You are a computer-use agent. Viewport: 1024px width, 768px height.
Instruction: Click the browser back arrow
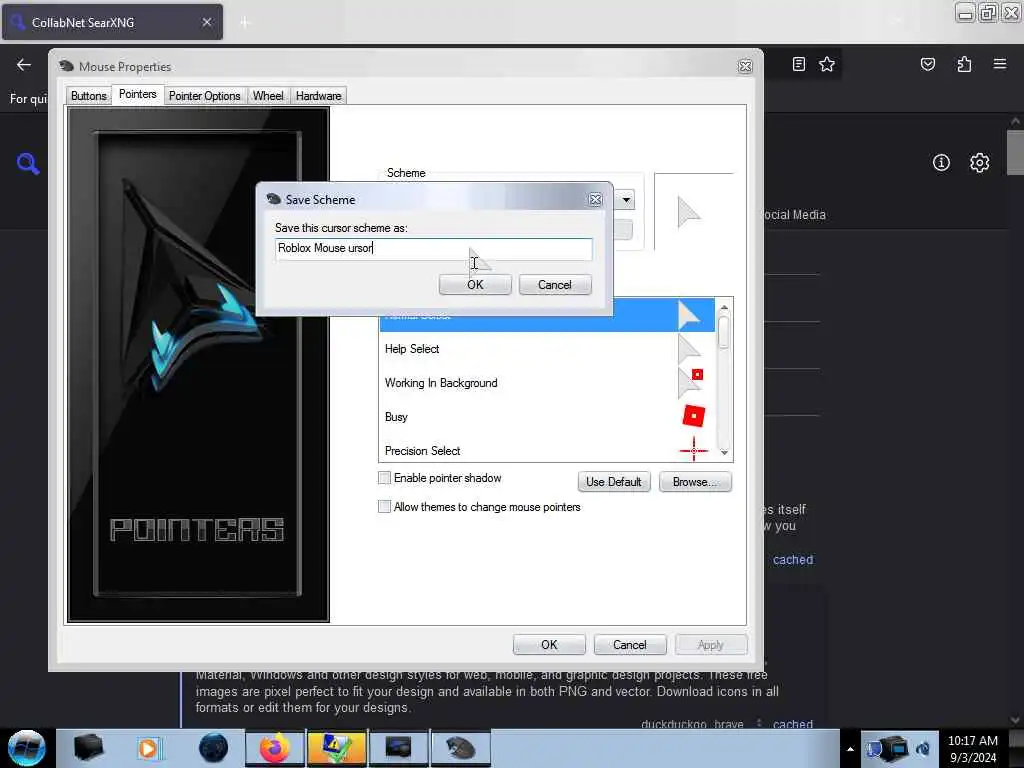click(x=24, y=64)
